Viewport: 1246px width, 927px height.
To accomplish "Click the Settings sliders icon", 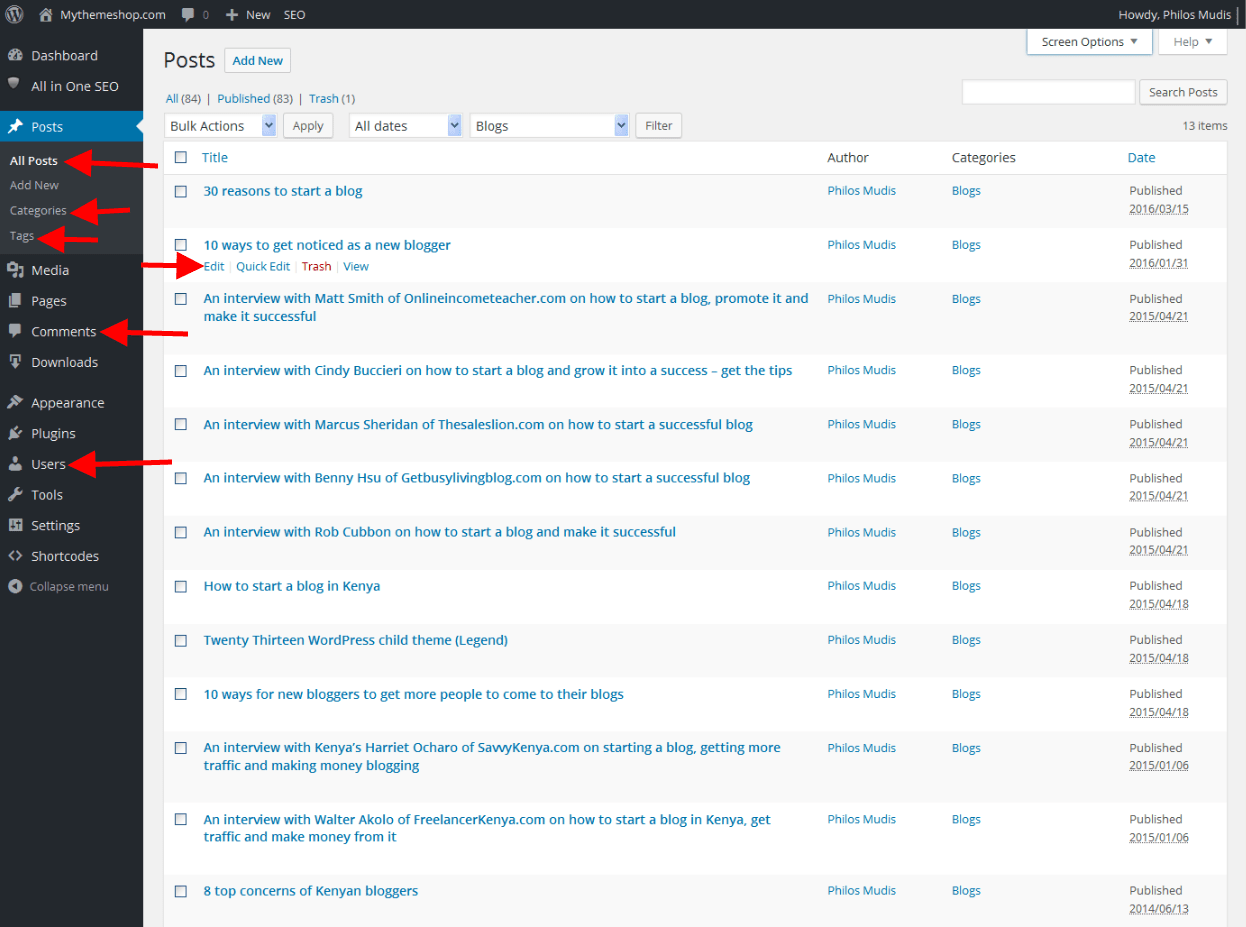I will coord(15,525).
